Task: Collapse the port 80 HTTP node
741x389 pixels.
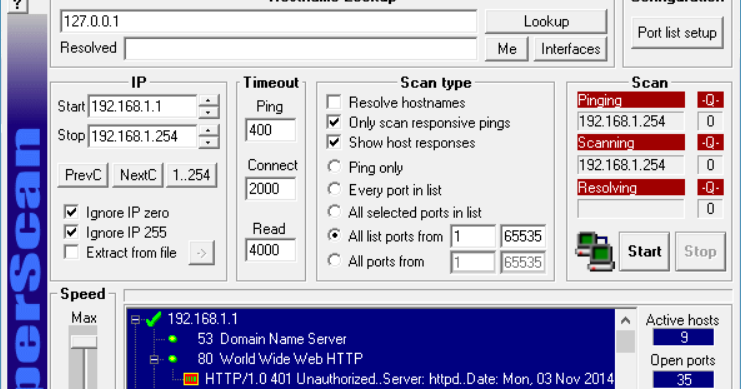Action: click(154, 360)
